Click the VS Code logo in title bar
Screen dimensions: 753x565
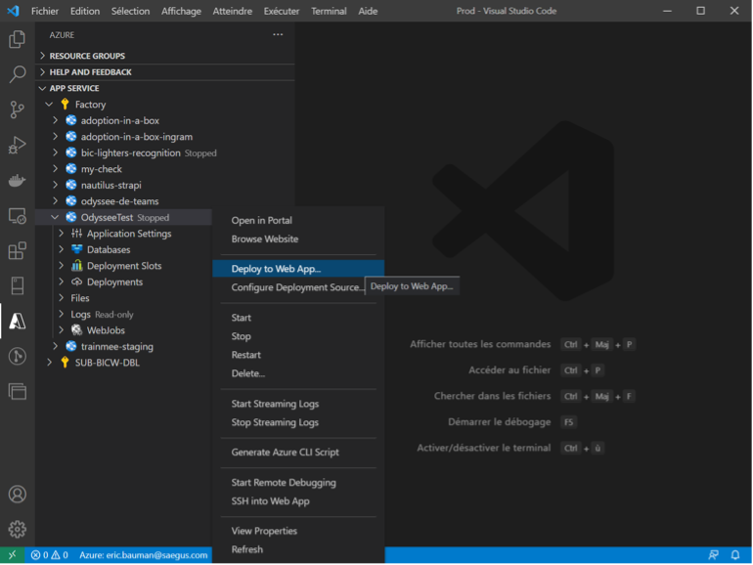click(x=13, y=11)
